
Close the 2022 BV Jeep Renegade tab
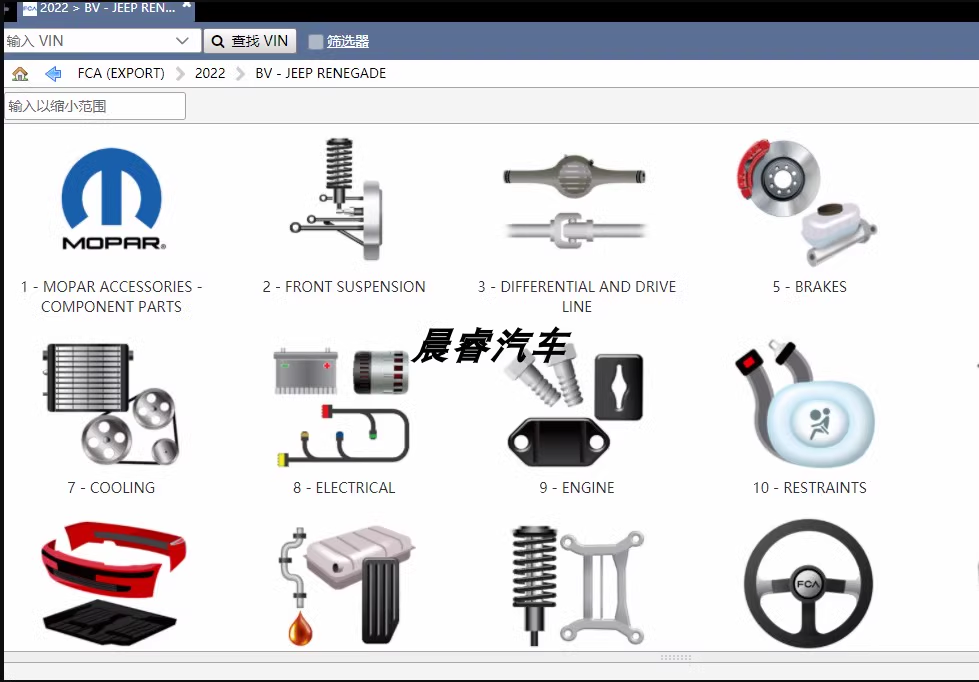pyautogui.click(x=186, y=6)
